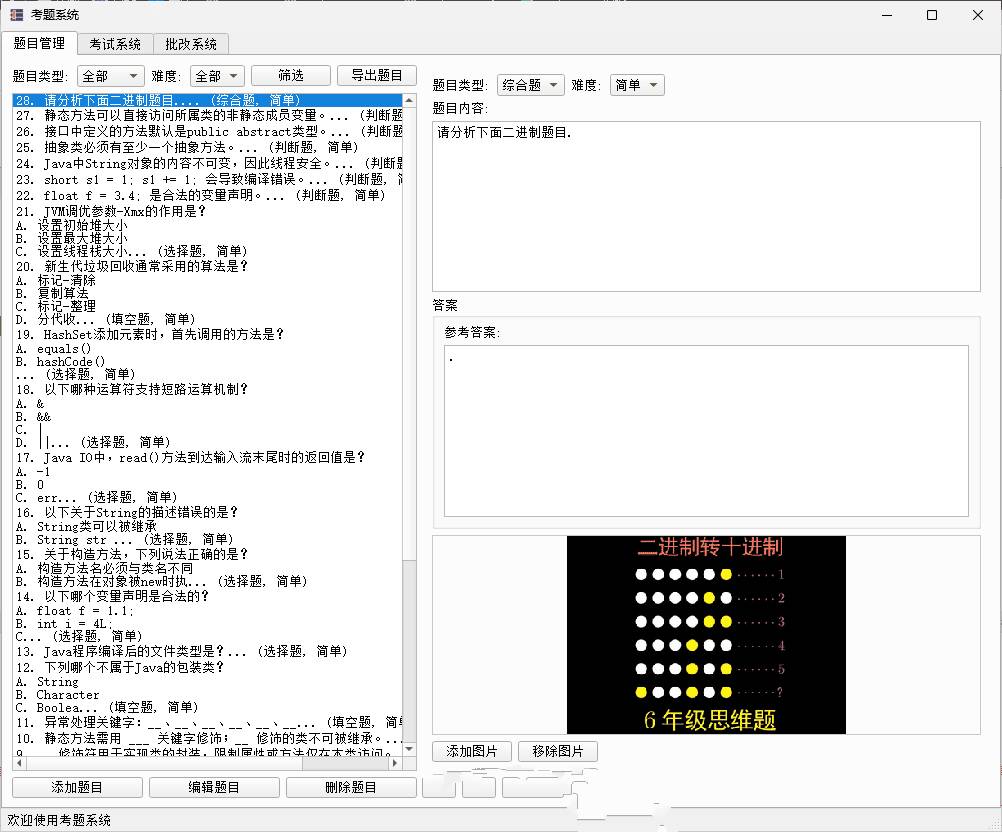Expand the 综合题 type dropdown
Image resolution: width=1002 pixels, height=832 pixels.
(530, 86)
